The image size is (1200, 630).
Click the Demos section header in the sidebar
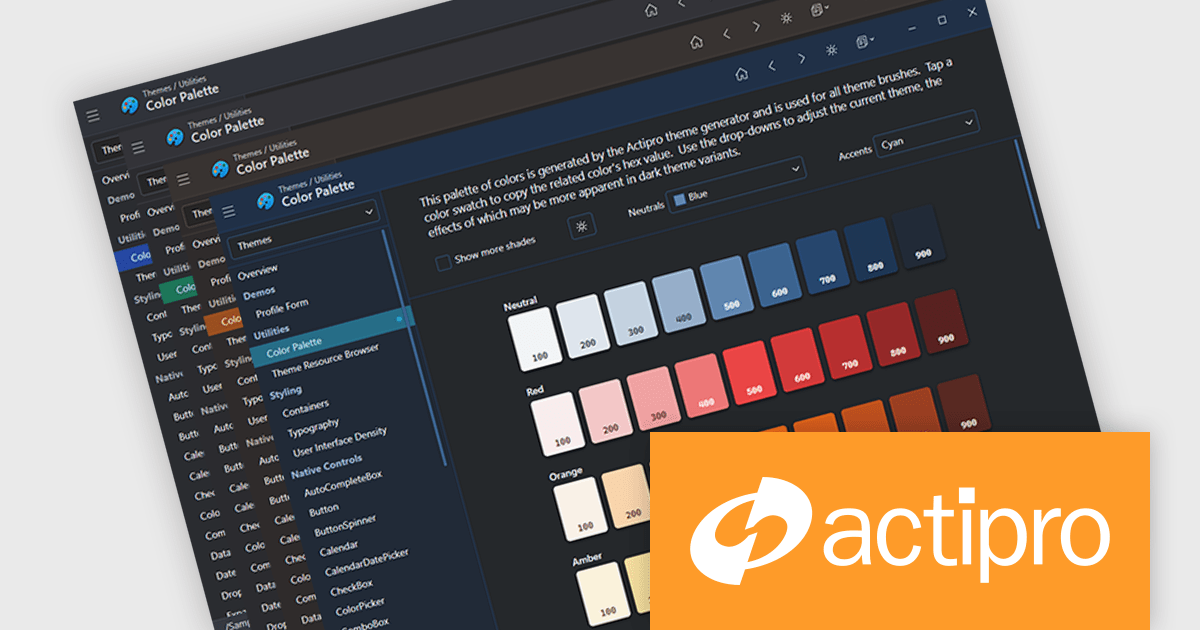pos(258,292)
